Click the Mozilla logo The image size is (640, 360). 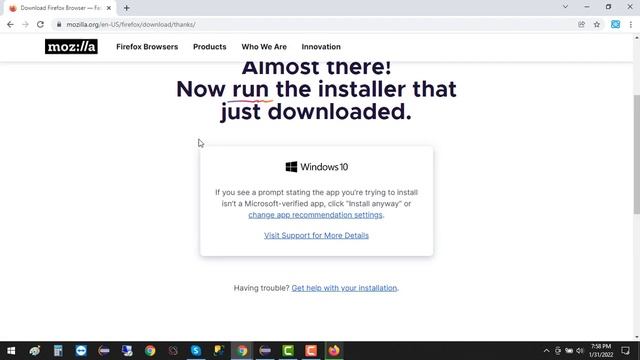71,47
